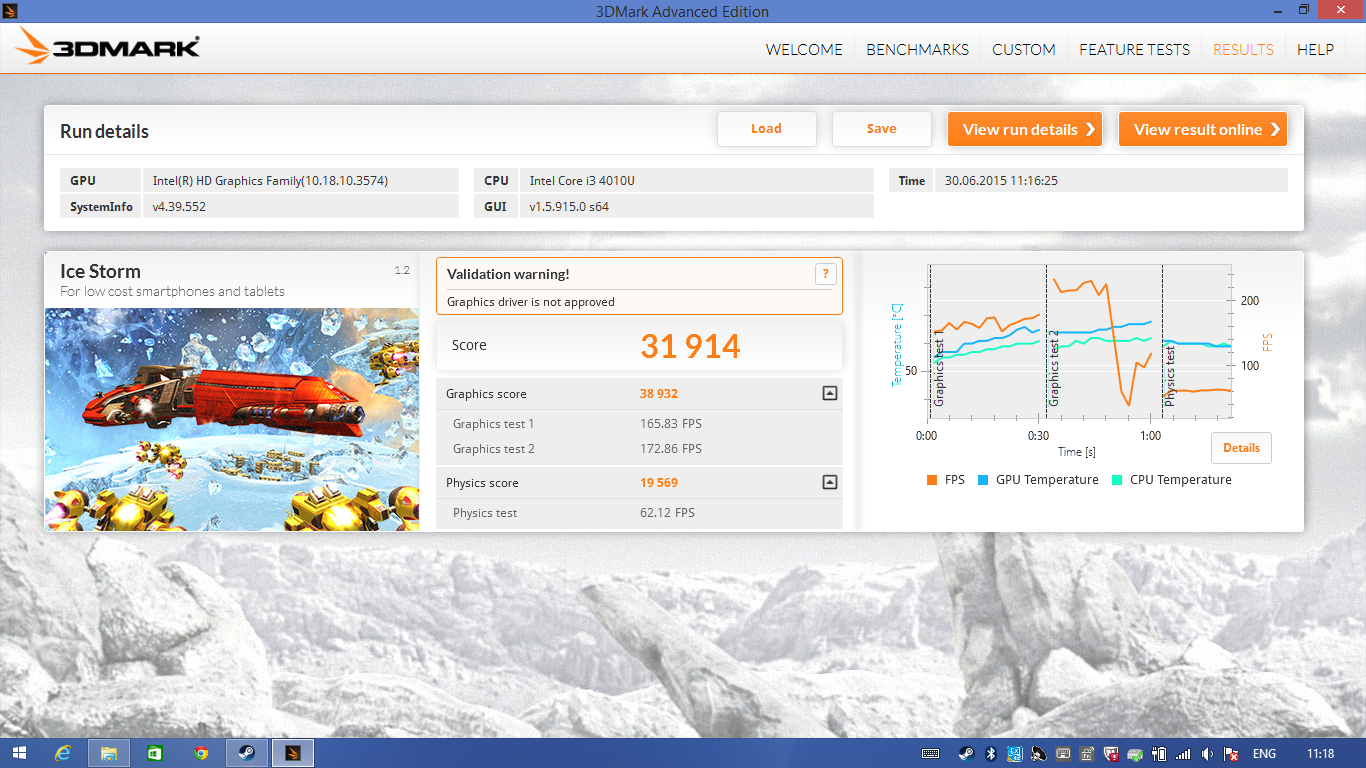The image size is (1366, 768).
Task: Click the 3DMark logo in the header
Action: [x=107, y=46]
